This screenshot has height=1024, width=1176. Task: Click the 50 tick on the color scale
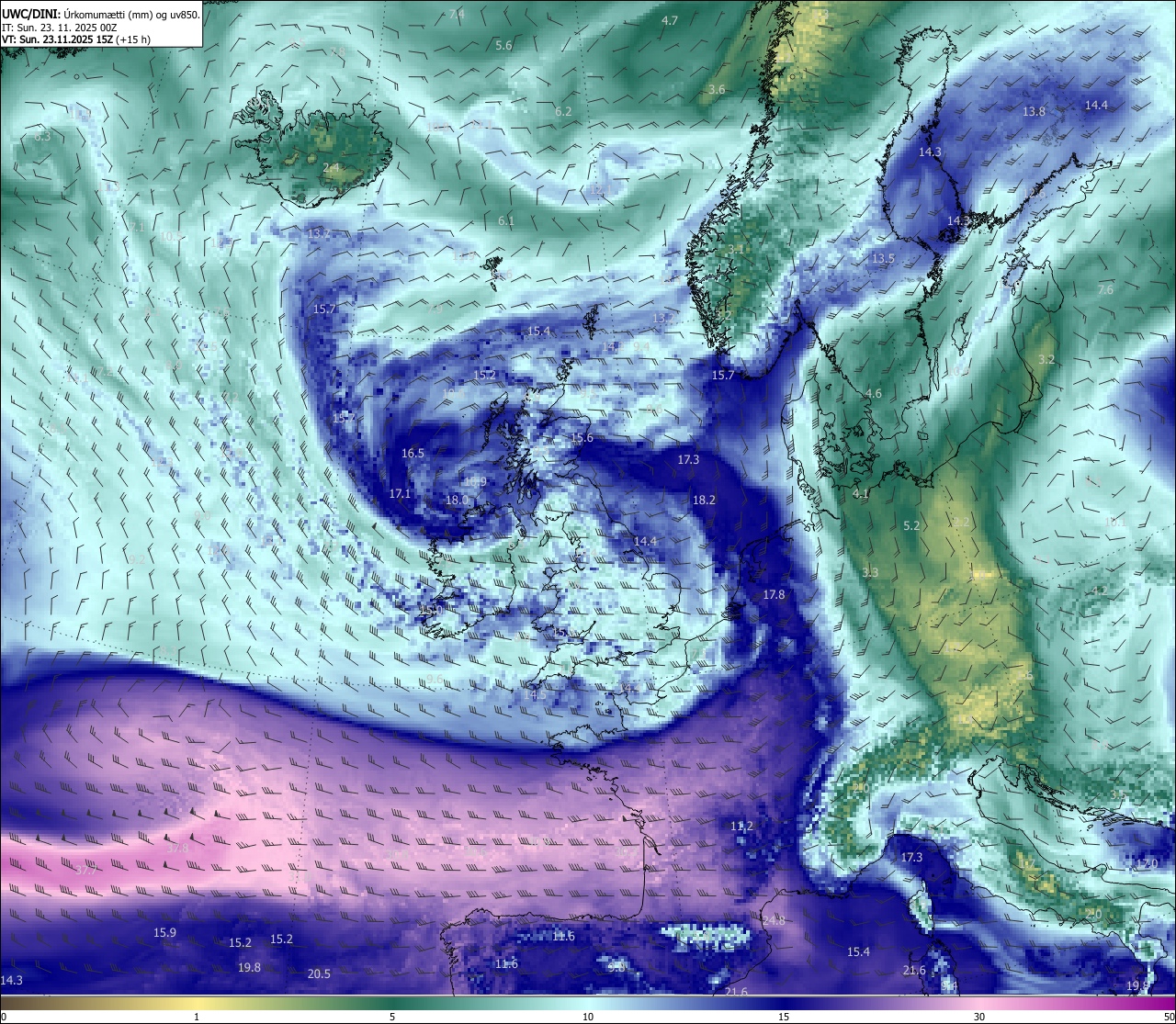coord(1169,1017)
